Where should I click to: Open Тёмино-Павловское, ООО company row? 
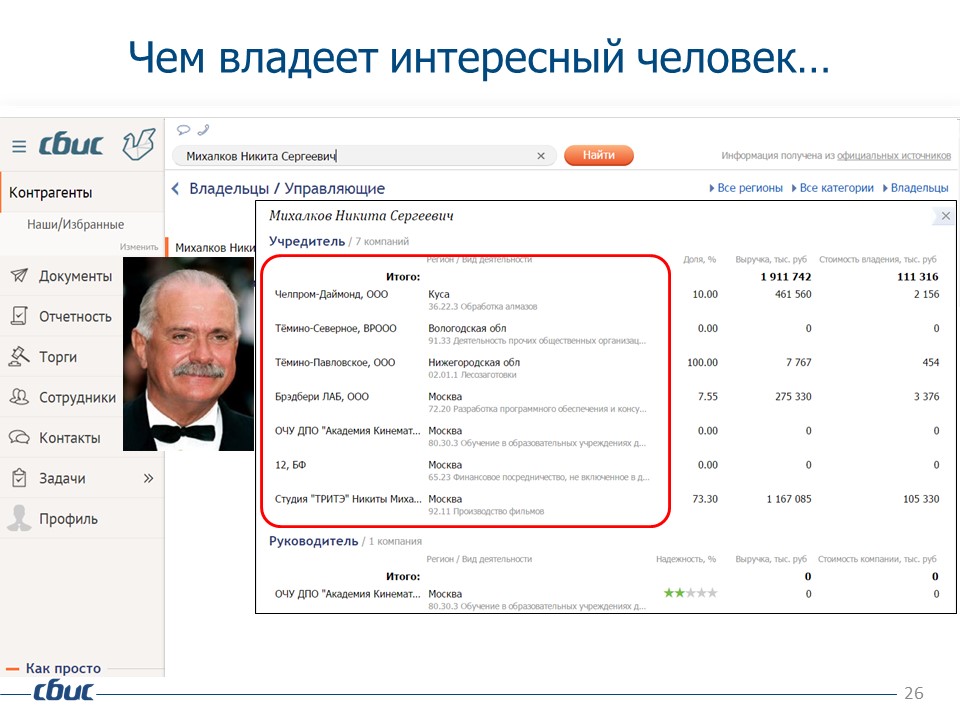pyautogui.click(x=335, y=363)
